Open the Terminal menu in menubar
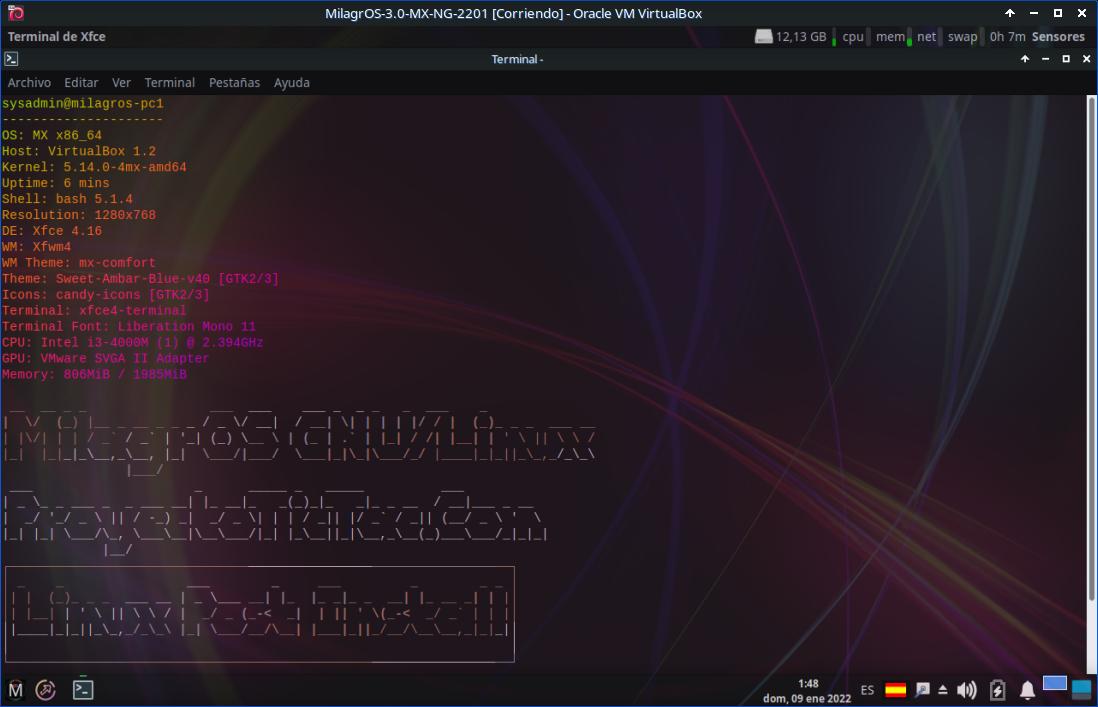 (x=169, y=83)
